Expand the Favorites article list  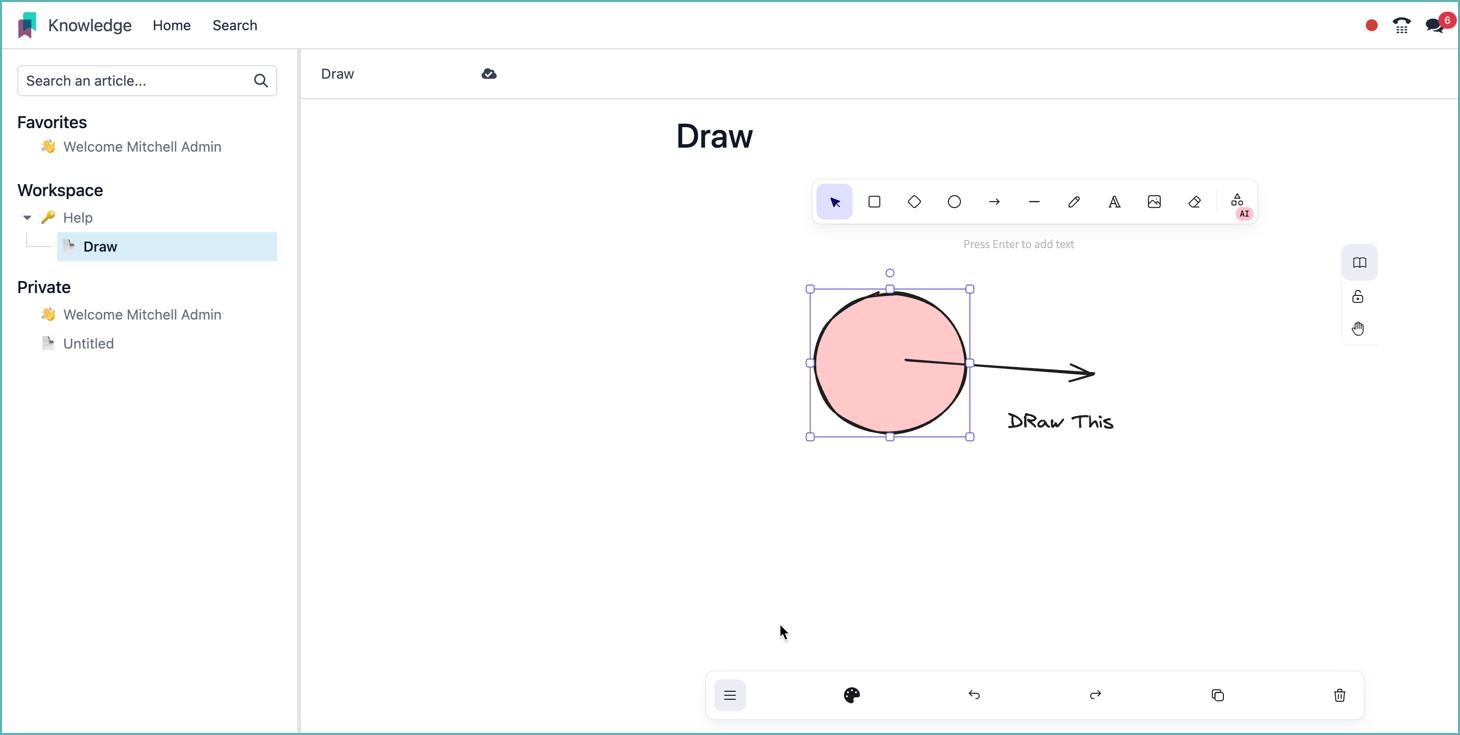point(52,121)
